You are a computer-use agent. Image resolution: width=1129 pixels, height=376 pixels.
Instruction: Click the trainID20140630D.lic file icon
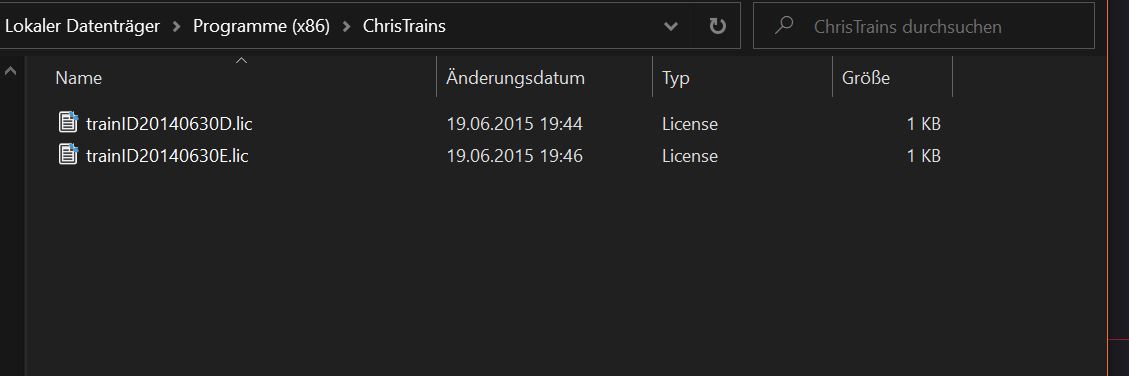click(68, 122)
